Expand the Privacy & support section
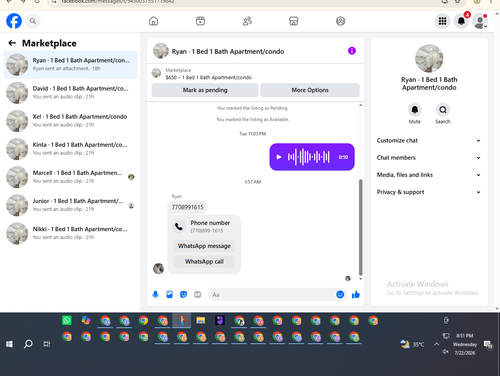This screenshot has width=500, height=376. (429, 192)
